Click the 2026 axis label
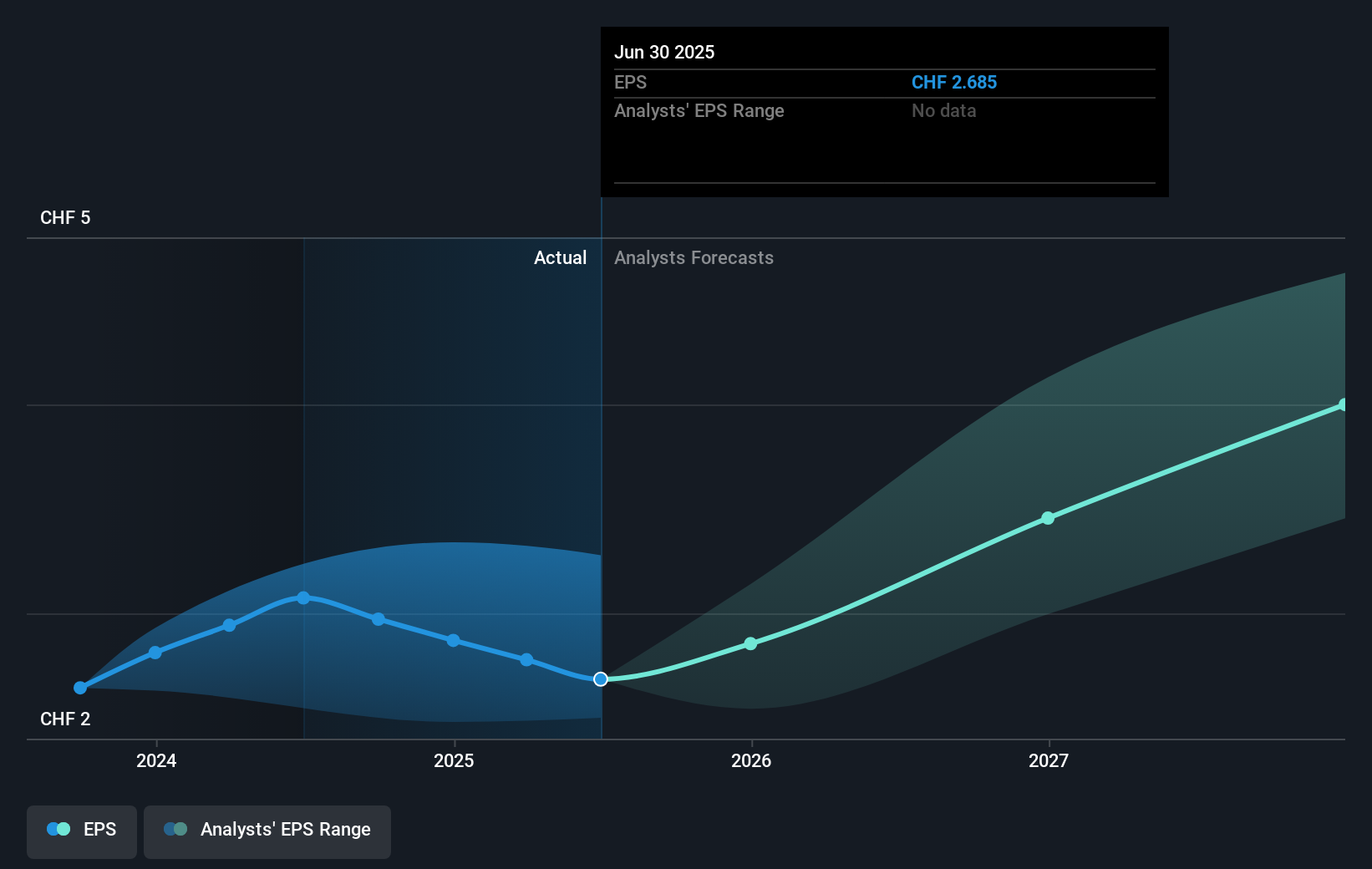Screen dimensions: 1372x869 751,760
